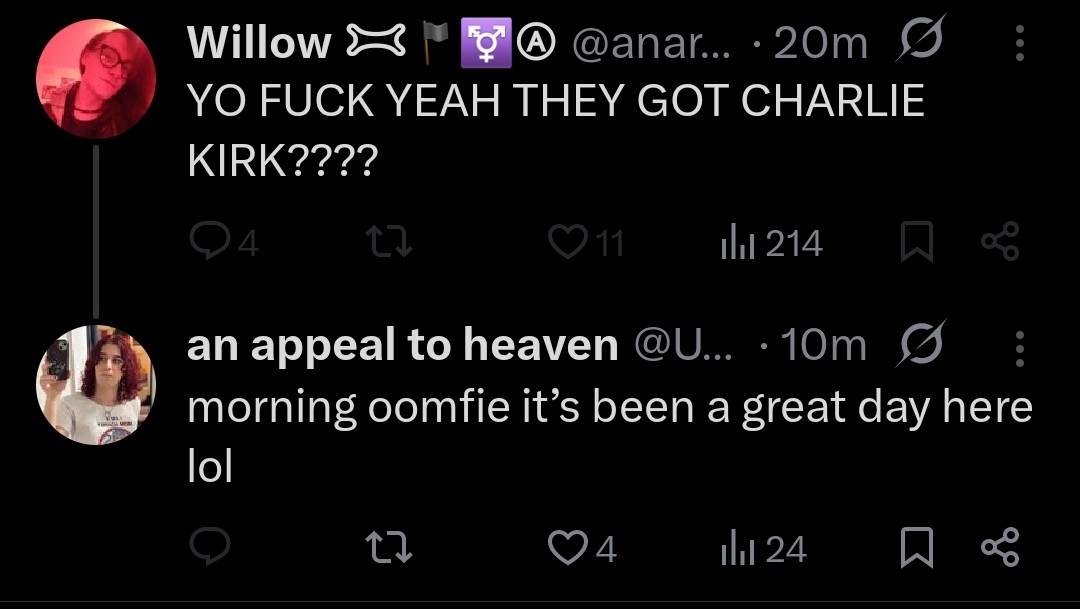
Task: View analytics showing 214 views
Action: [734, 243]
